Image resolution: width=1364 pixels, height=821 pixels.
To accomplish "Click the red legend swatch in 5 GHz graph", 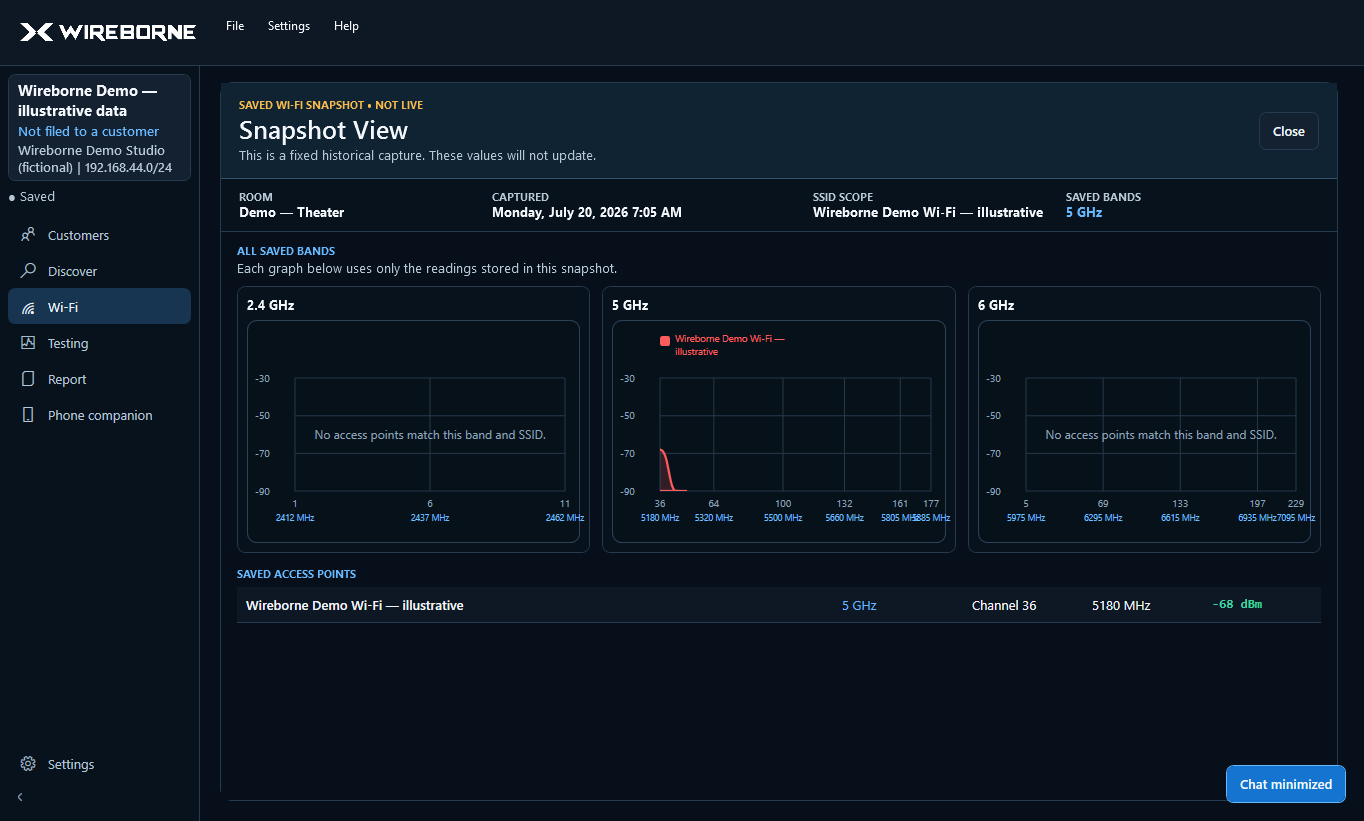I will [665, 341].
